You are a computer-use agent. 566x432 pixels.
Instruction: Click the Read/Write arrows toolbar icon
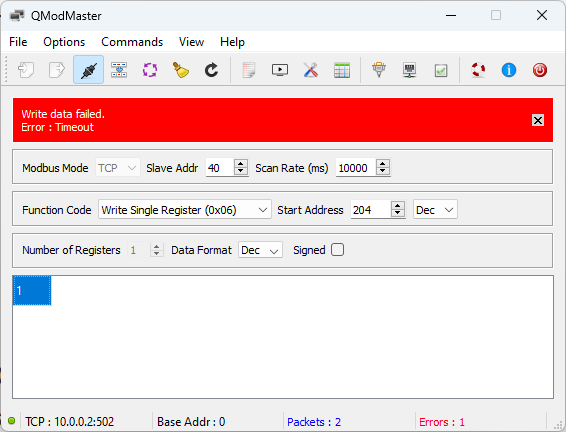coord(119,70)
